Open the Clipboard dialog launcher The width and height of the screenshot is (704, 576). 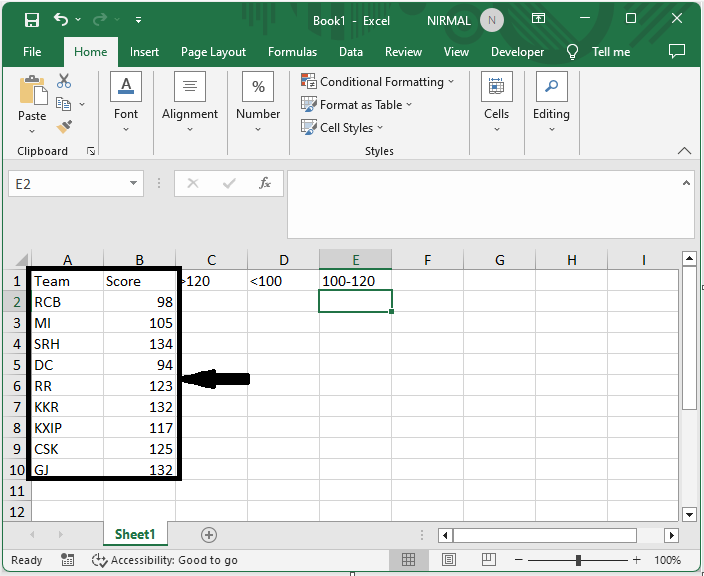(x=91, y=151)
